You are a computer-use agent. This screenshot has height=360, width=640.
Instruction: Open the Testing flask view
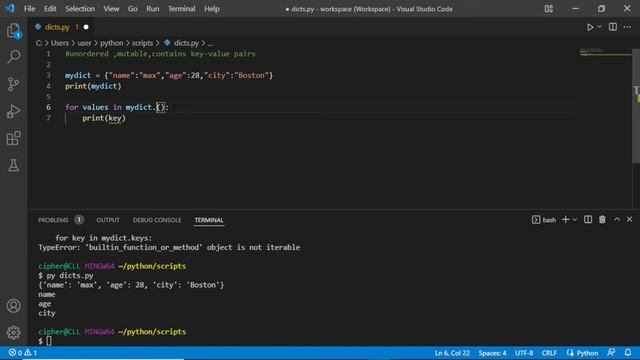point(13,165)
